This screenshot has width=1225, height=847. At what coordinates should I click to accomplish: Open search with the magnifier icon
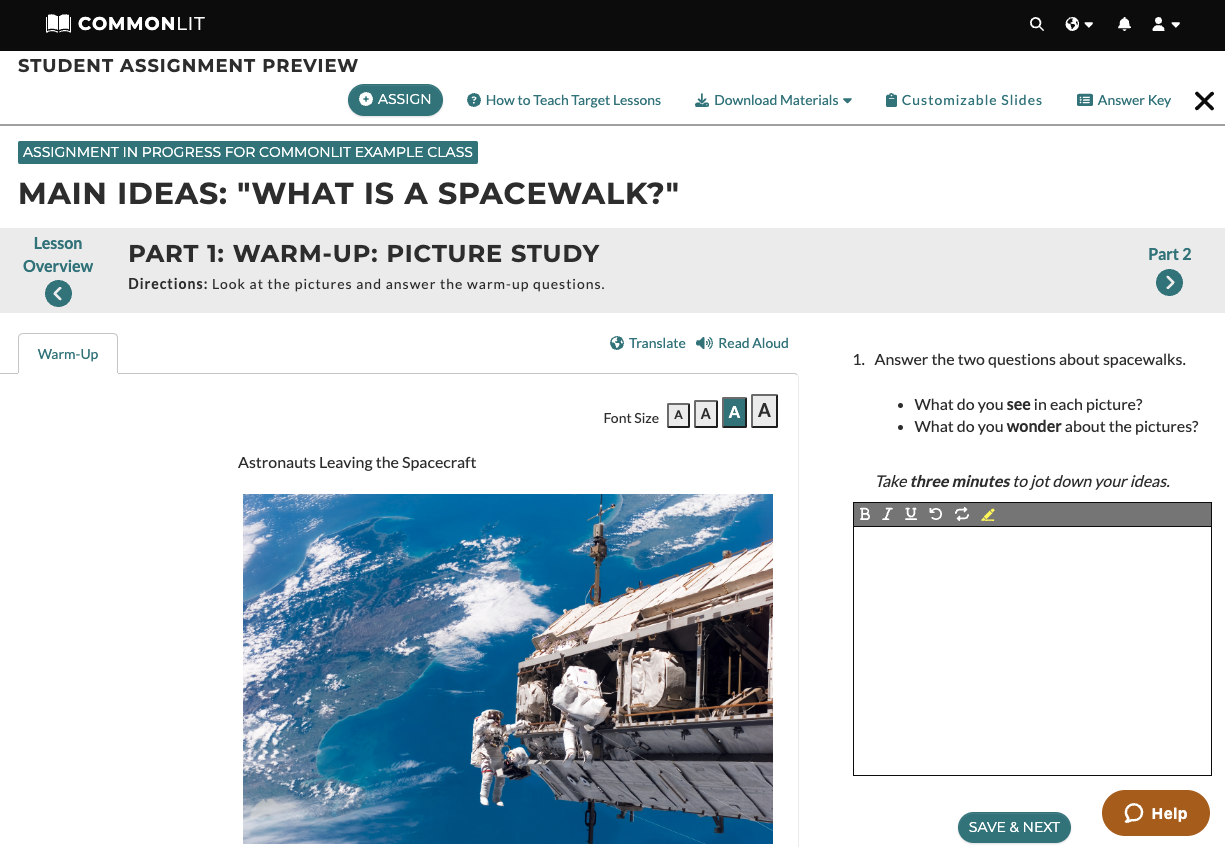(1037, 24)
